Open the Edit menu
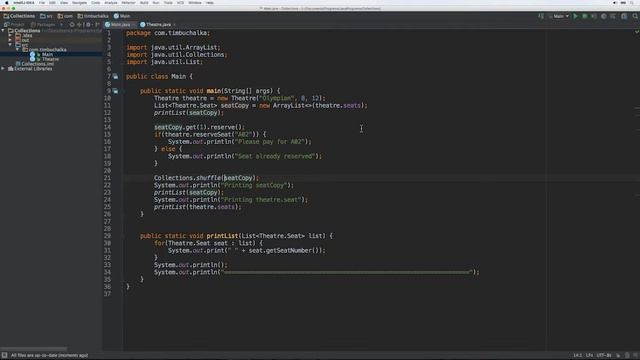This screenshot has width=640, height=360. click(x=52, y=2)
